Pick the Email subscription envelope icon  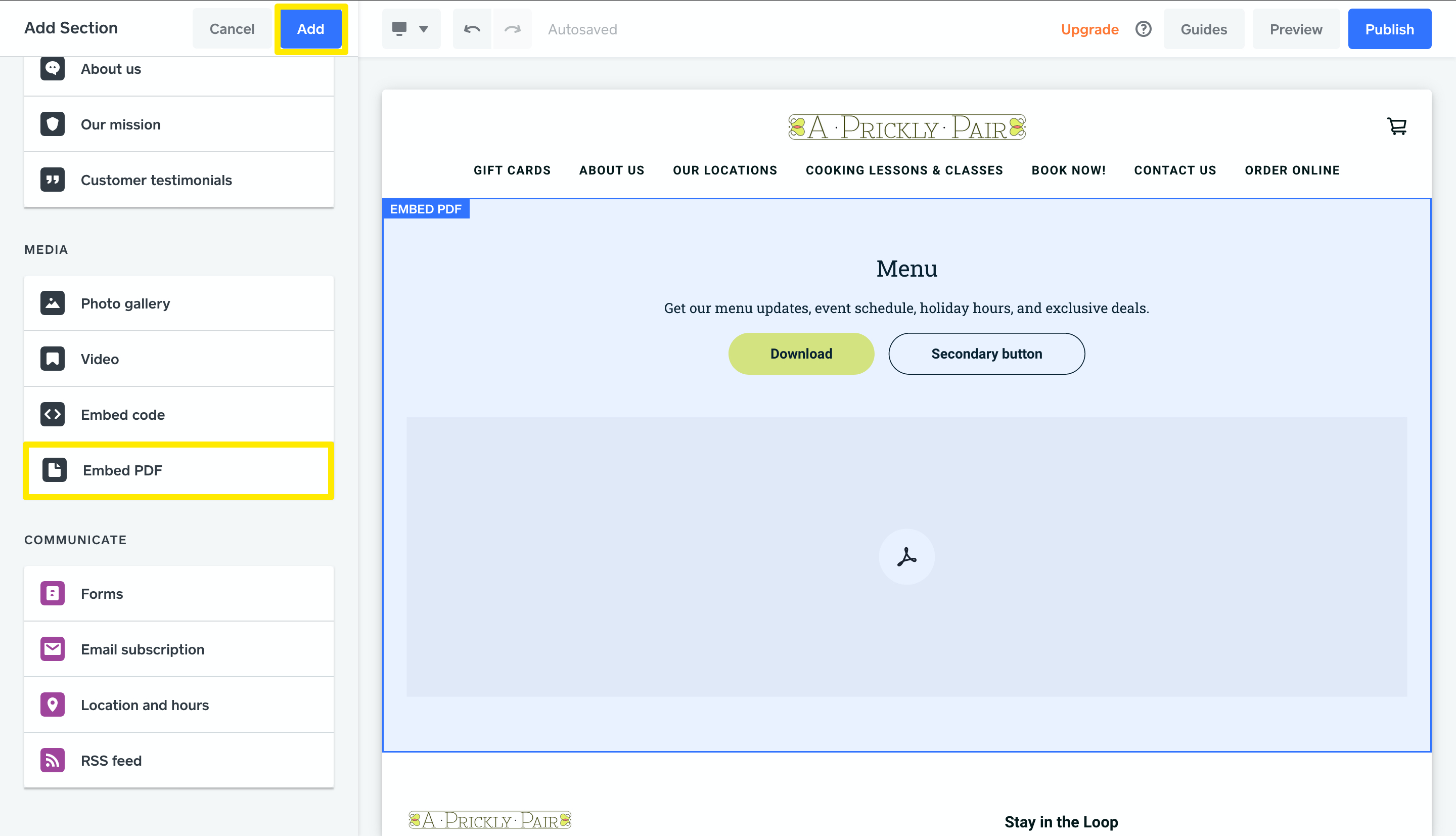point(52,649)
